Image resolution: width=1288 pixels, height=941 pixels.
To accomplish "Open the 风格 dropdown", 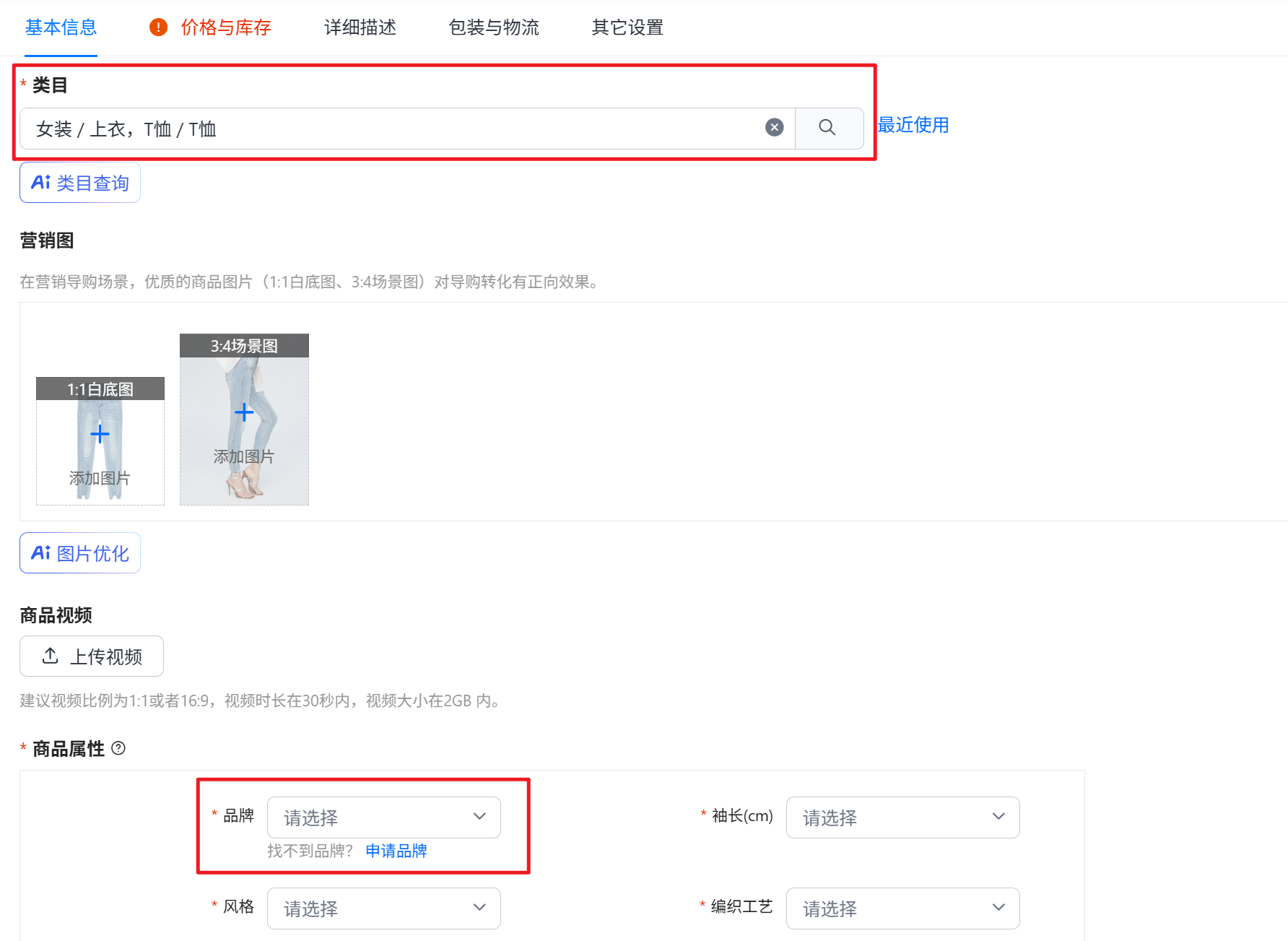I will click(x=383, y=909).
